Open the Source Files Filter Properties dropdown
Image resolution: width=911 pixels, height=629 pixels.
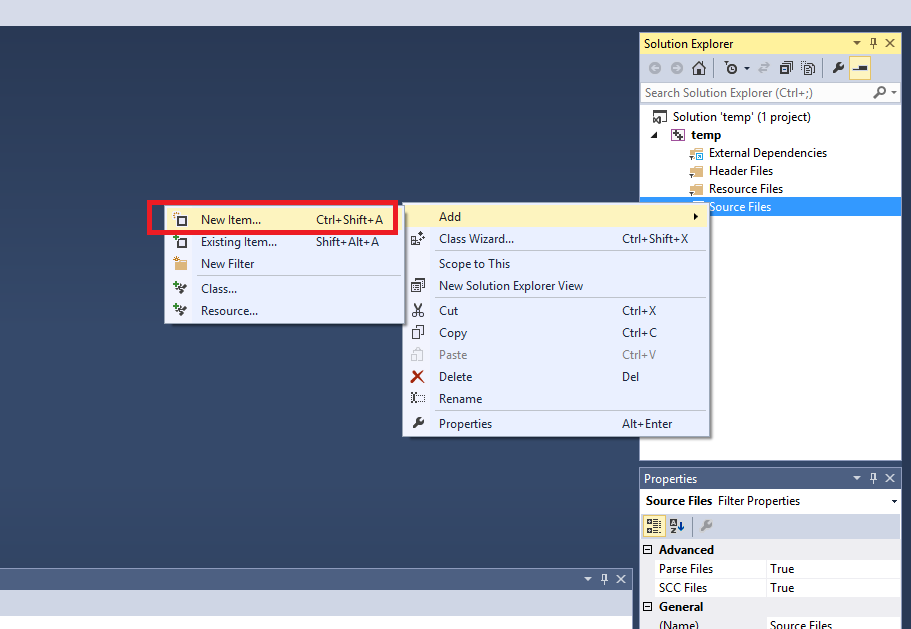click(x=893, y=501)
